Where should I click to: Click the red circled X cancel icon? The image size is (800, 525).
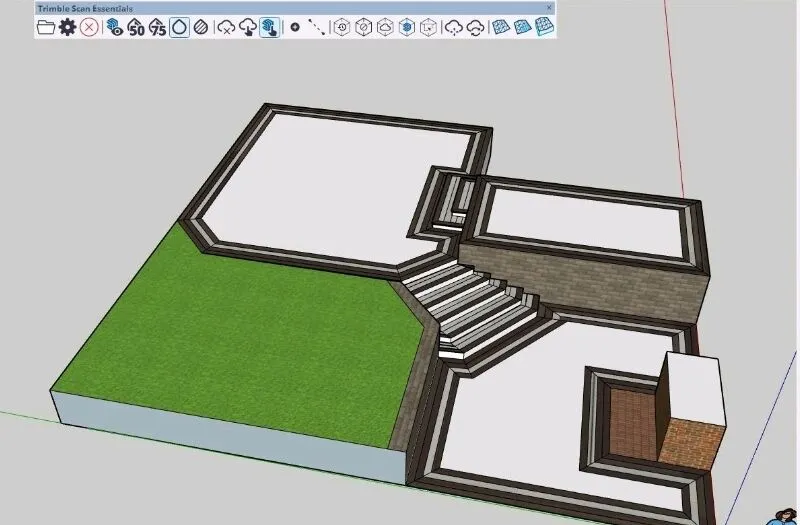coord(89,27)
